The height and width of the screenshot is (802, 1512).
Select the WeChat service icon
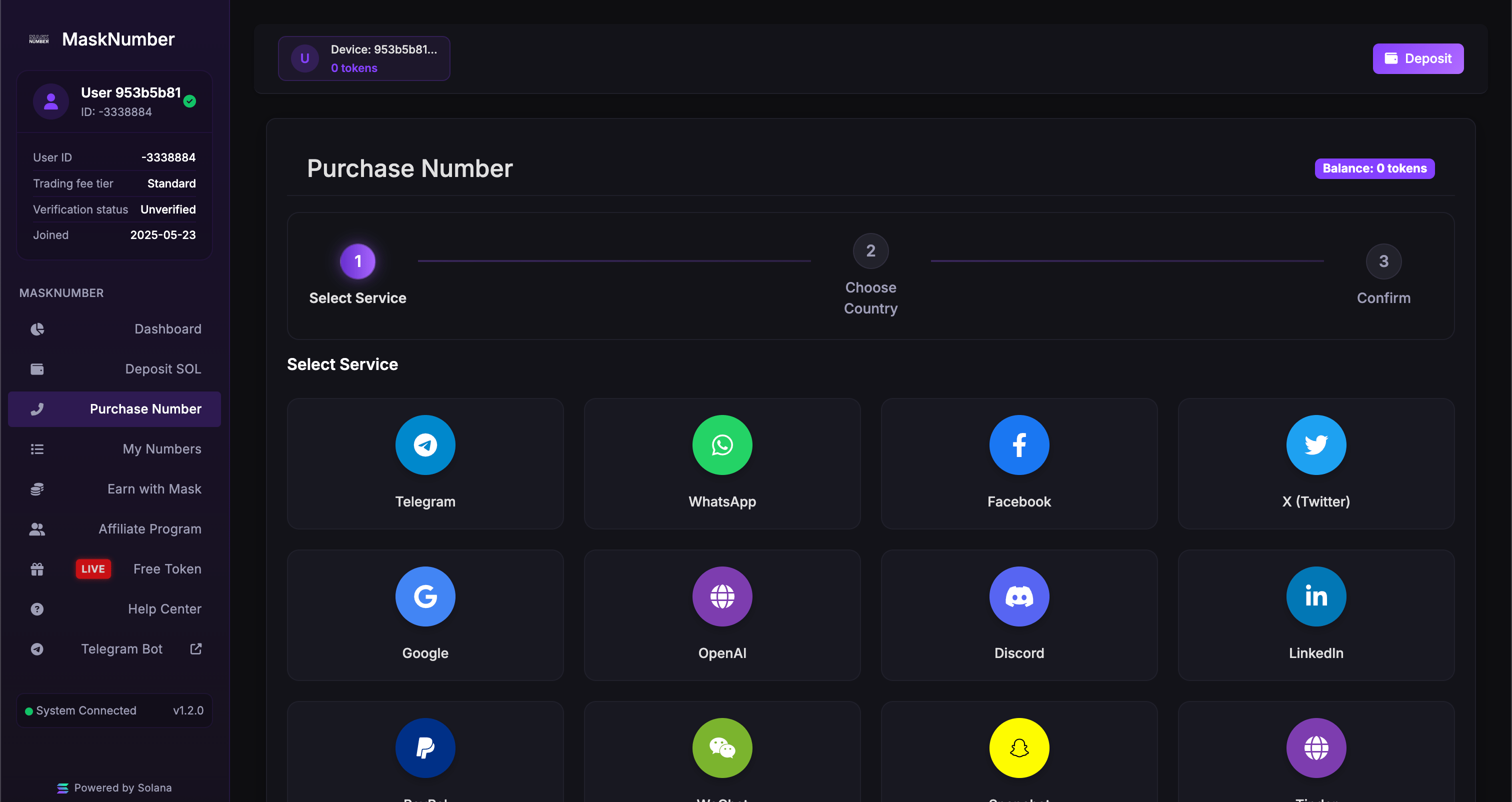pyautogui.click(x=722, y=747)
